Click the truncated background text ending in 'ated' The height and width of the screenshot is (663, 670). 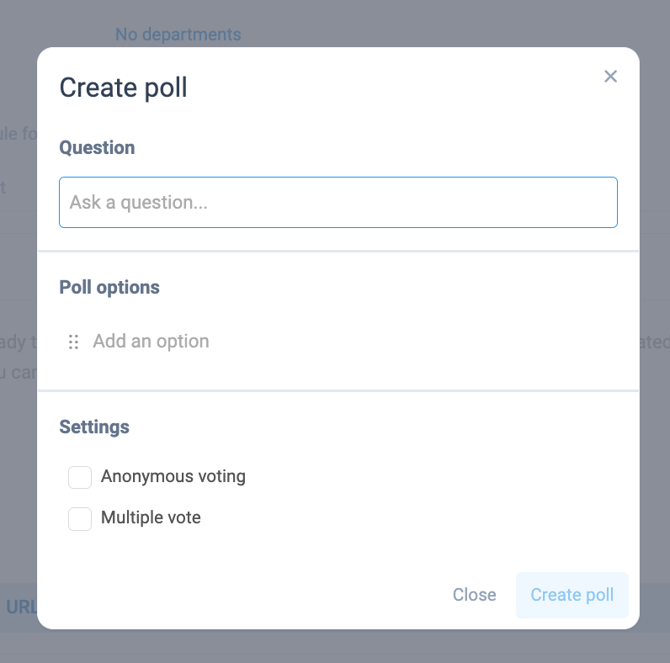(x=654, y=342)
